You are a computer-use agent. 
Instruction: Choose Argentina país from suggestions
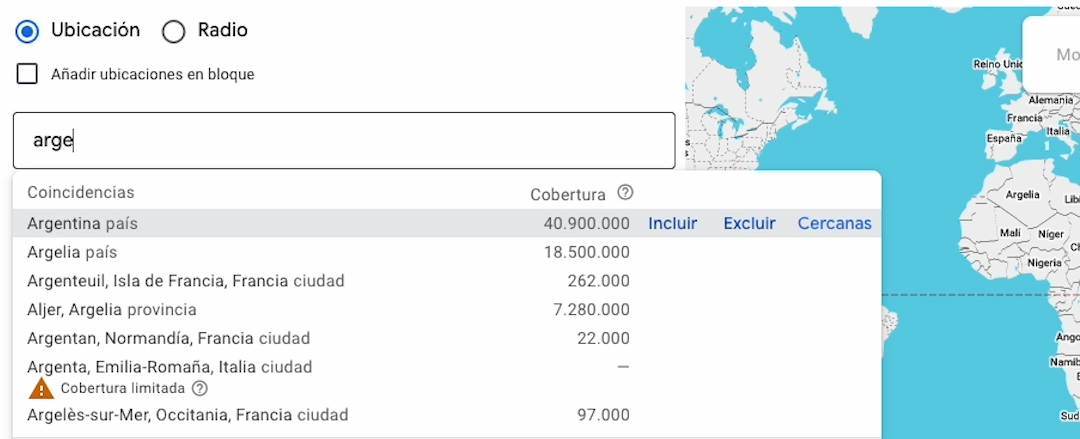pos(83,224)
